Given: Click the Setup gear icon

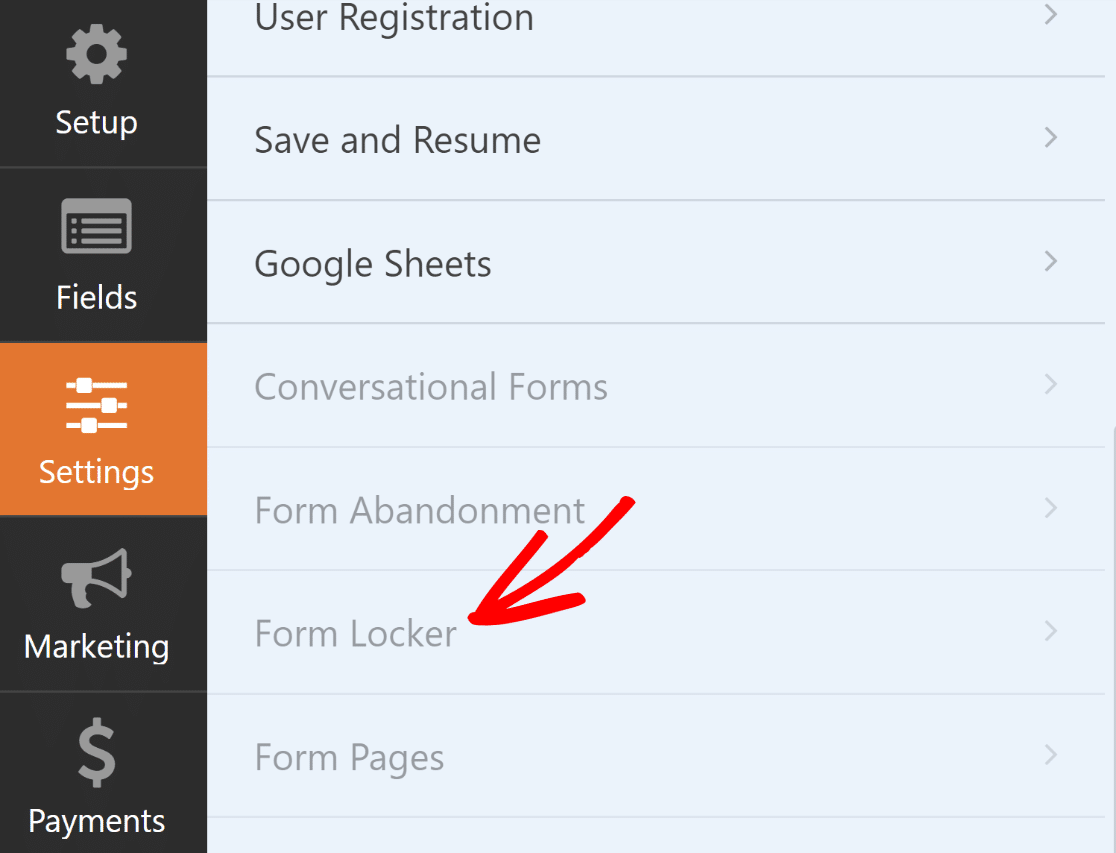Looking at the screenshot, I should click(x=96, y=55).
